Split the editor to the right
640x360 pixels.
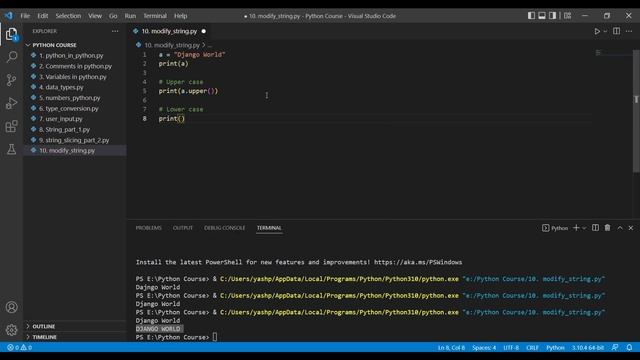pos(616,31)
